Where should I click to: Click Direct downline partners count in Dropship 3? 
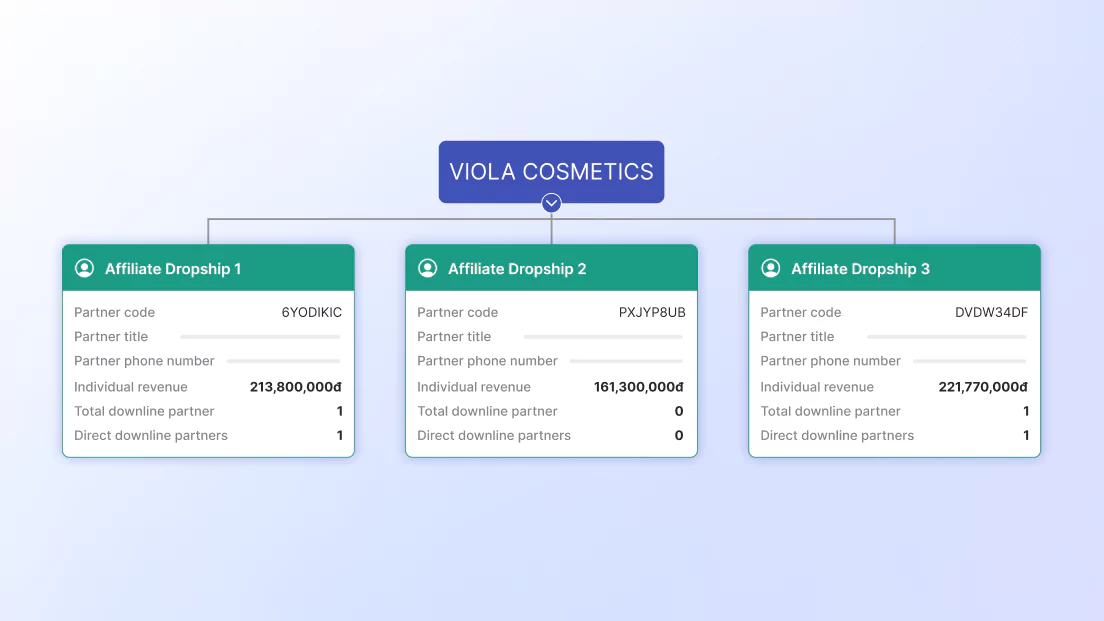pos(1026,435)
